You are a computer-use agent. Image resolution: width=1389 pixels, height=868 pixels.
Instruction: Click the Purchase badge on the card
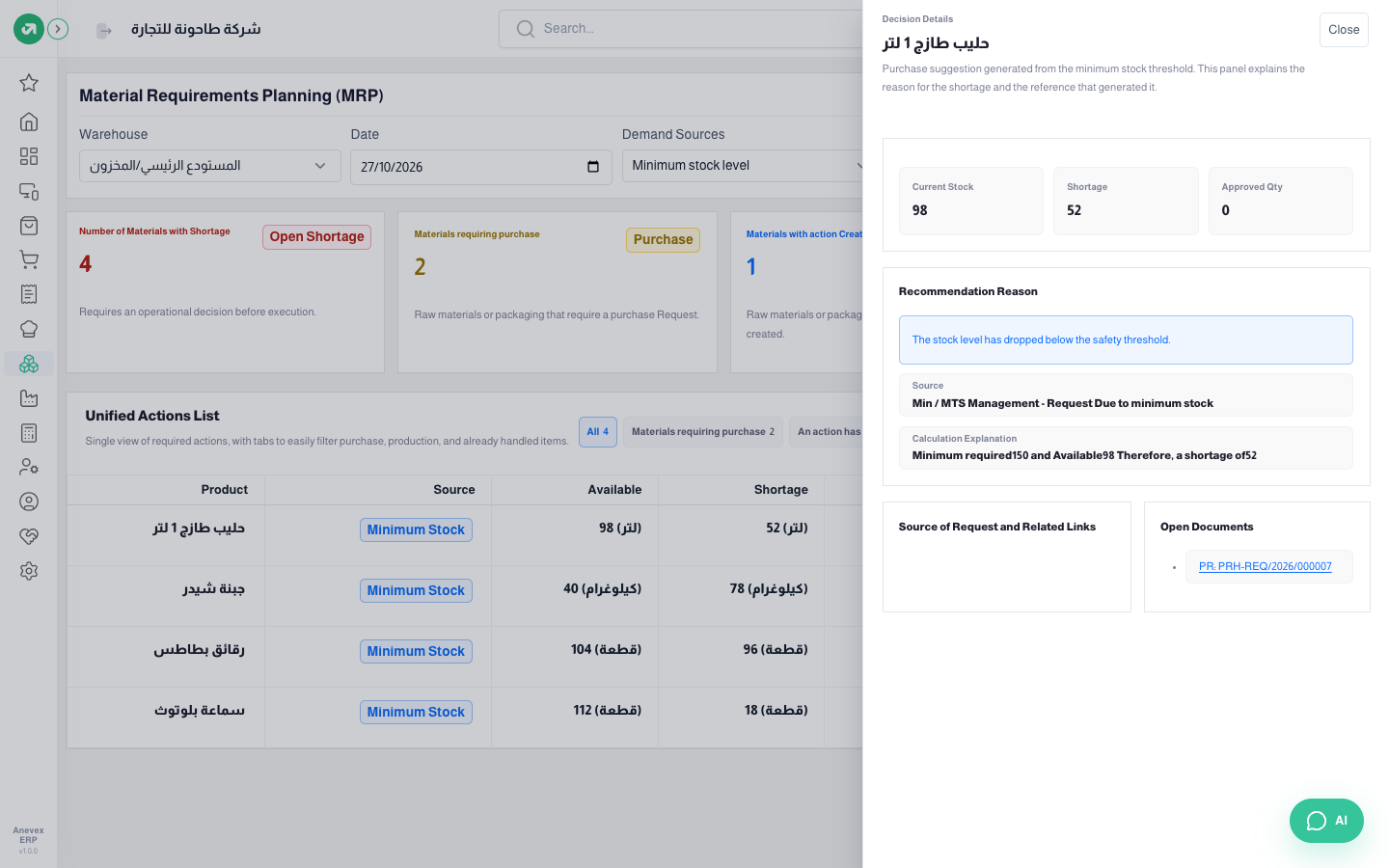[x=664, y=240]
